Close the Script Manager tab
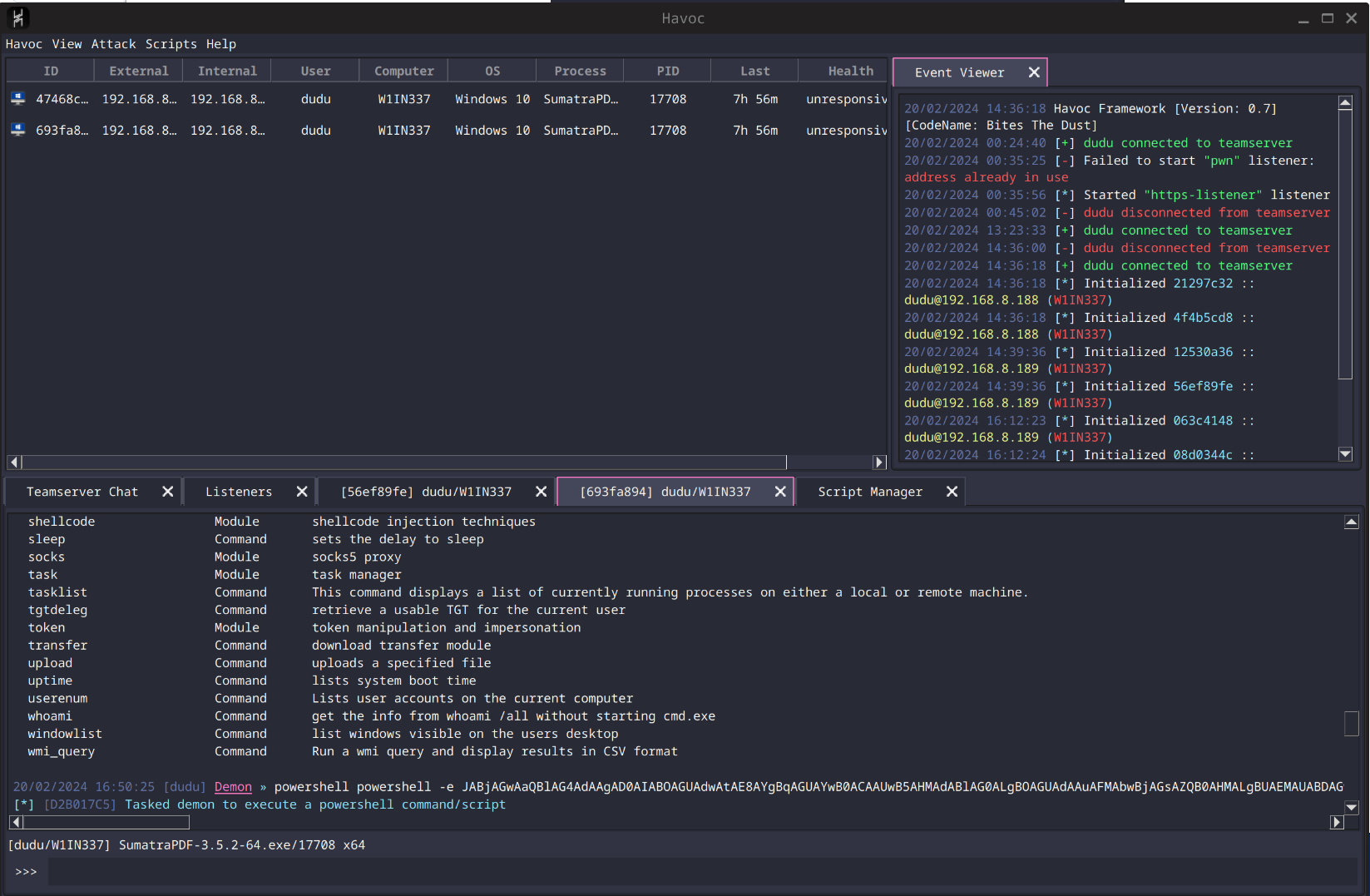Viewport: 1370px width, 896px height. point(952,492)
